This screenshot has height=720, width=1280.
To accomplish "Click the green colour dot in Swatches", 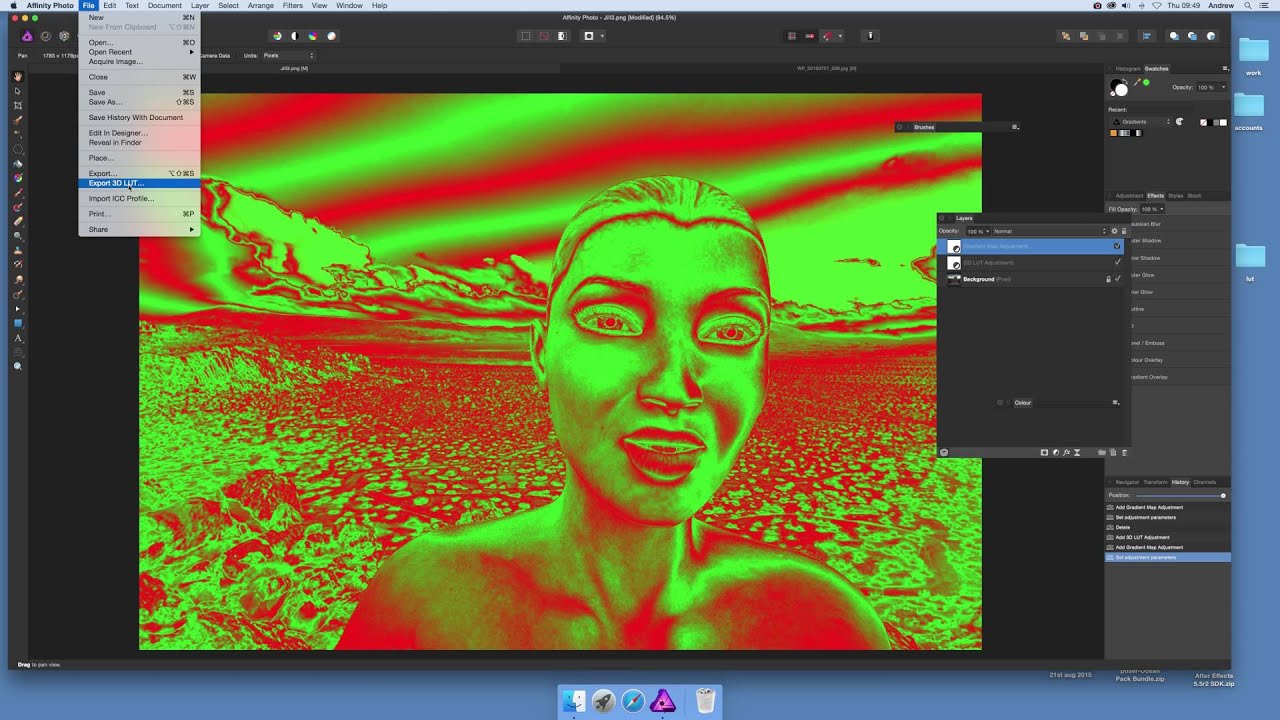I will coord(1146,82).
